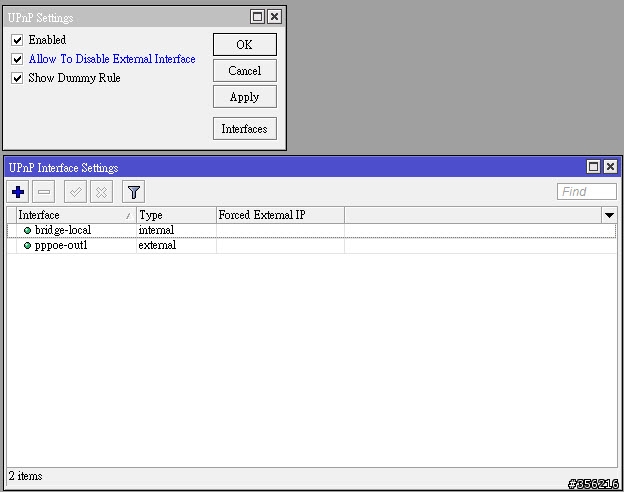The width and height of the screenshot is (624, 492).
Task: Click Cancel in UPnP Settings
Action: (x=245, y=70)
